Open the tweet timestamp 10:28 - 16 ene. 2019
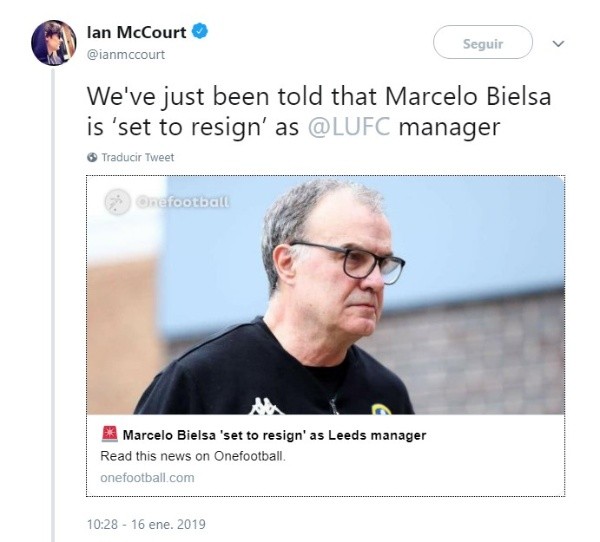This screenshot has height=542, width=600. [147, 524]
